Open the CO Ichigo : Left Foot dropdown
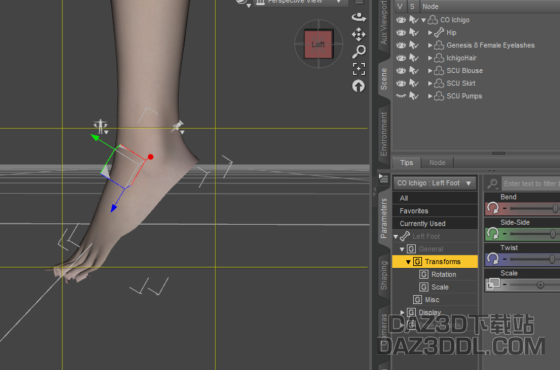The width and height of the screenshot is (560, 370). pyautogui.click(x=435, y=183)
